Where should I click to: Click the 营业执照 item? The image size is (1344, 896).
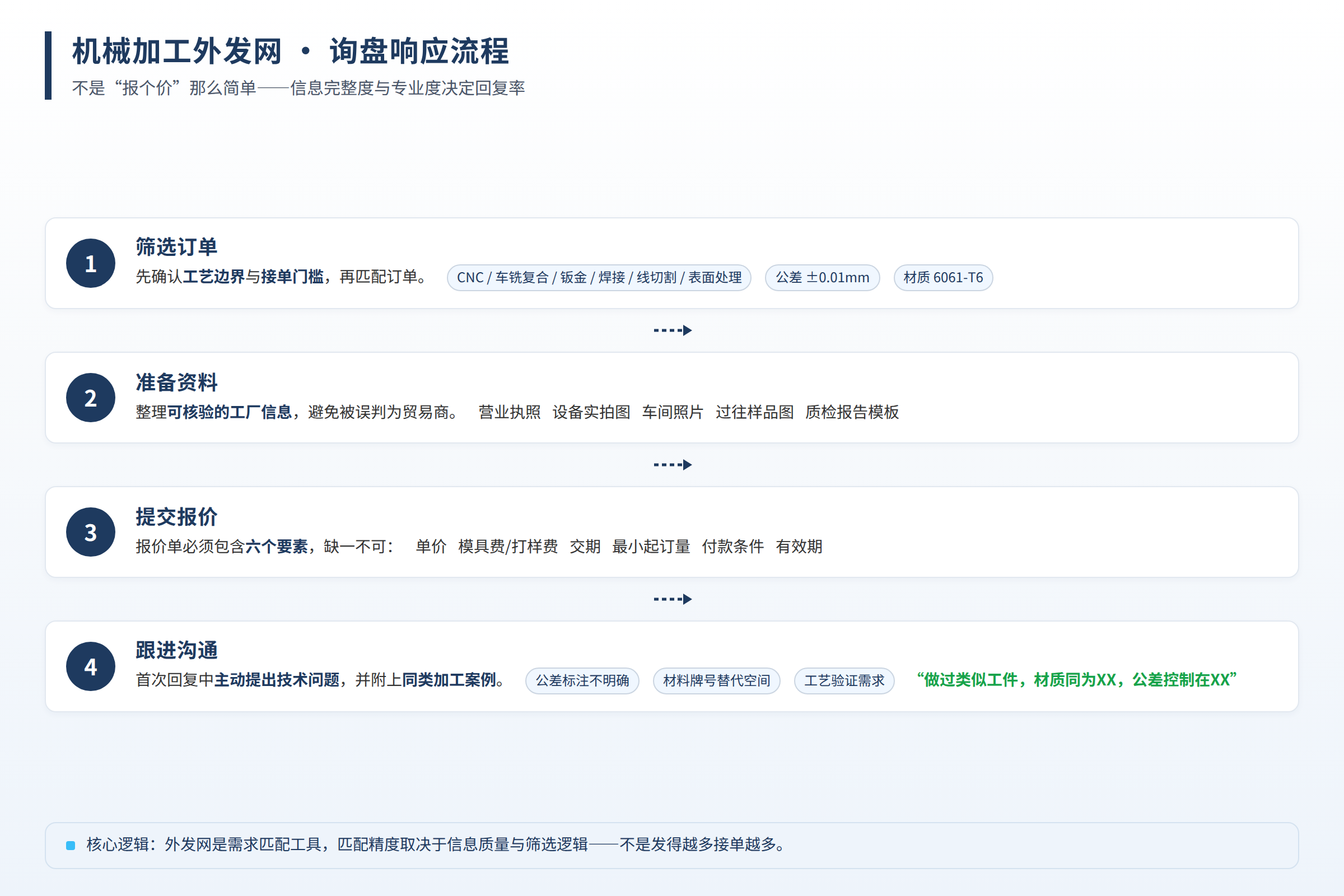510,412
